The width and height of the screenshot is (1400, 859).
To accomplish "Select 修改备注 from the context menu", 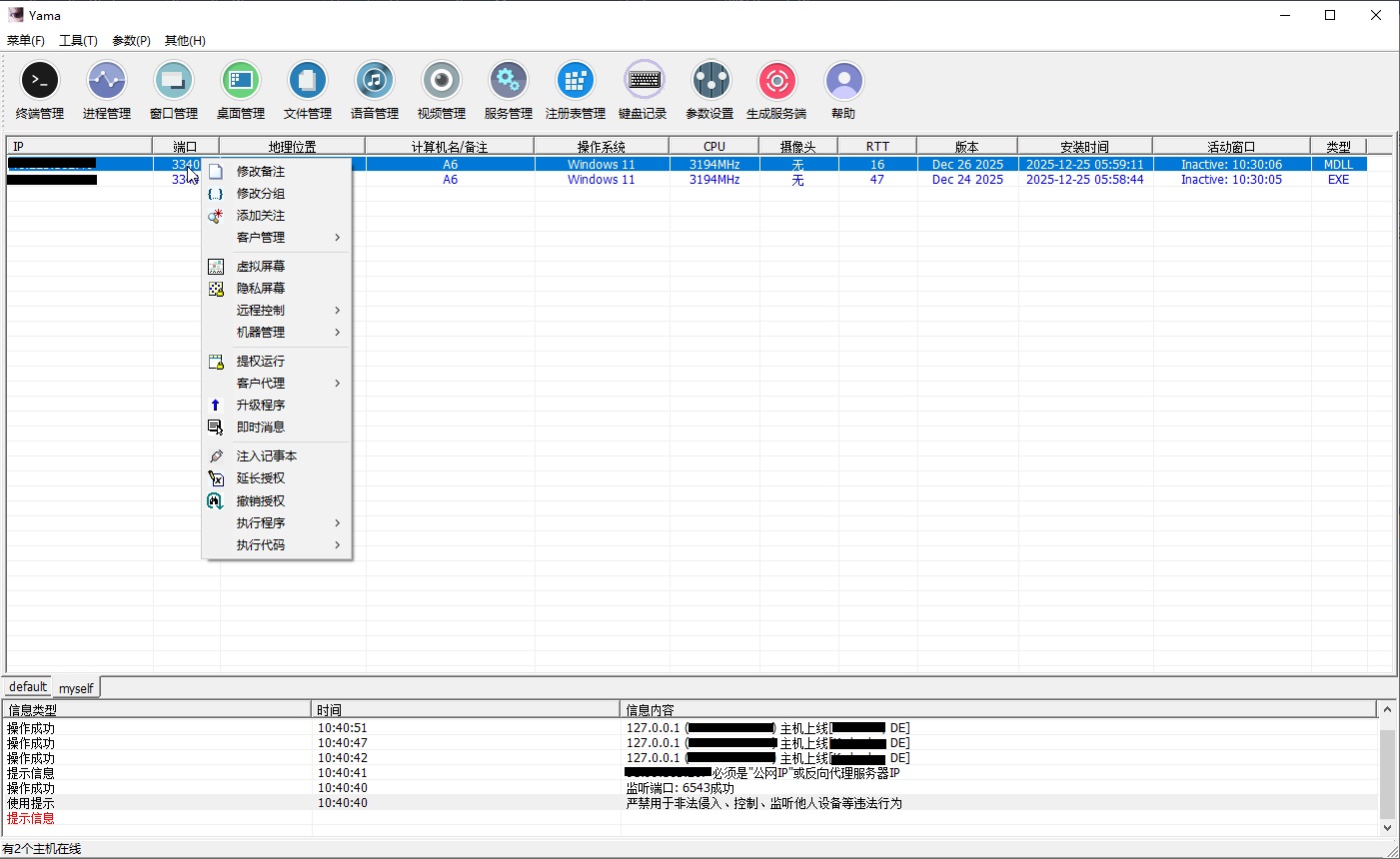I will [x=261, y=171].
